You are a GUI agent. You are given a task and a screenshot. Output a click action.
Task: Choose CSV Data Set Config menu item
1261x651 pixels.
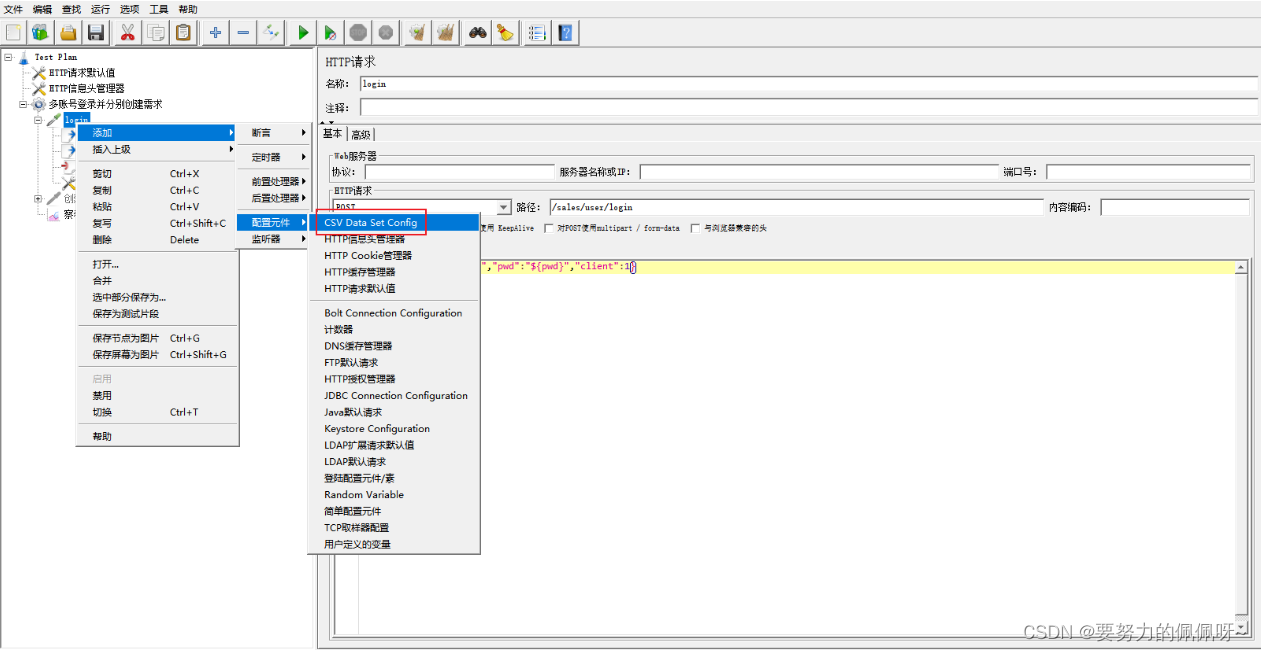pos(393,222)
